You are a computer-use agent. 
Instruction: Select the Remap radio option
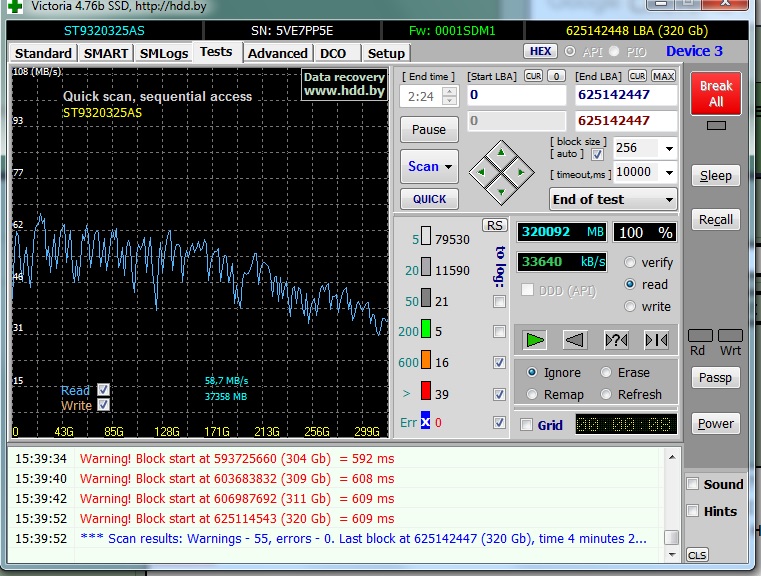click(532, 395)
